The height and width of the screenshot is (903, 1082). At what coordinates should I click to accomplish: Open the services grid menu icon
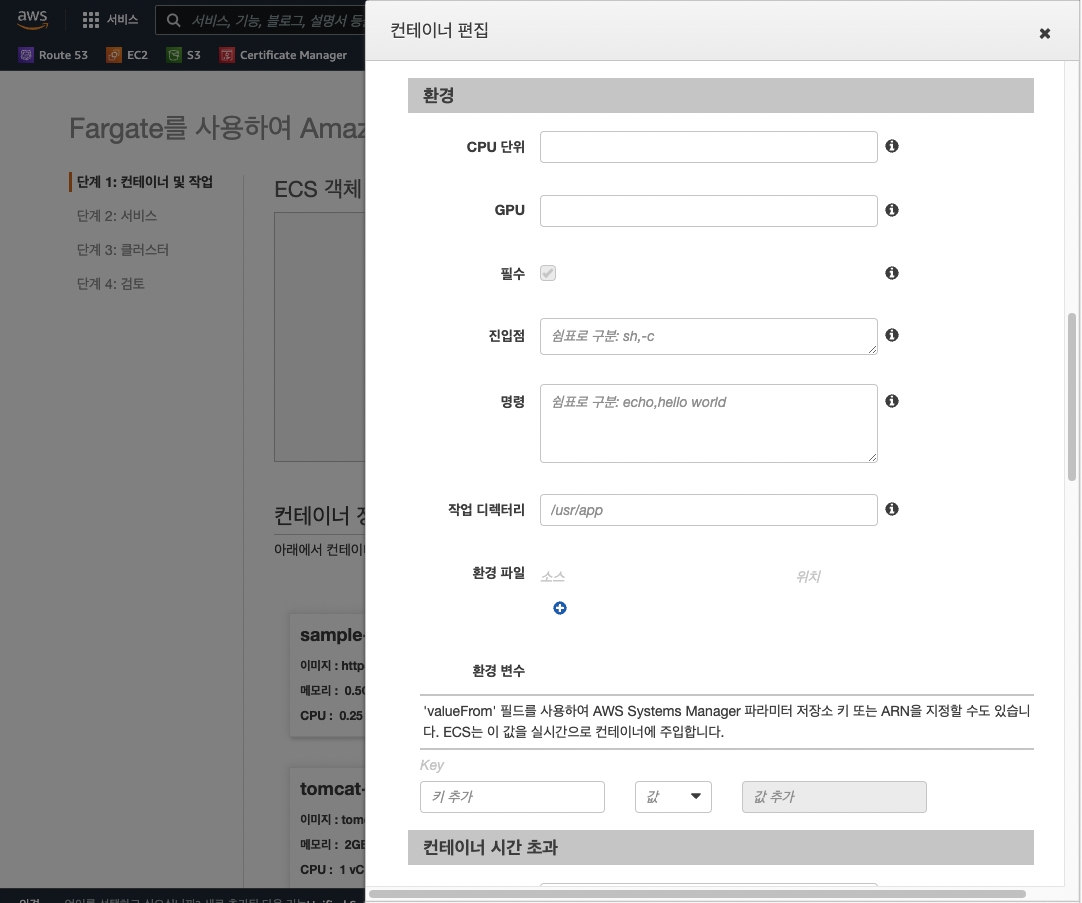(90, 20)
